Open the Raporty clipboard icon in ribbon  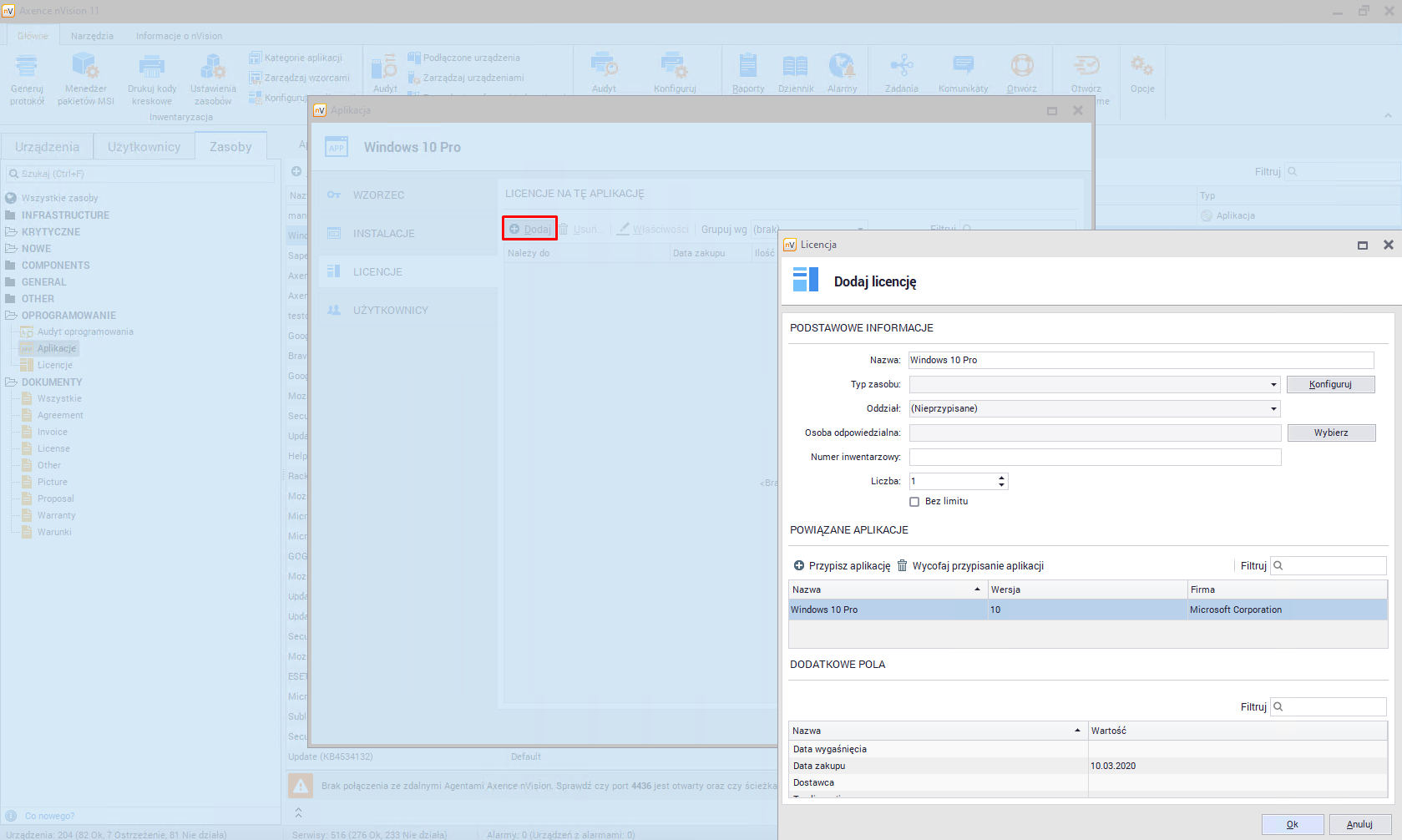[x=747, y=66]
